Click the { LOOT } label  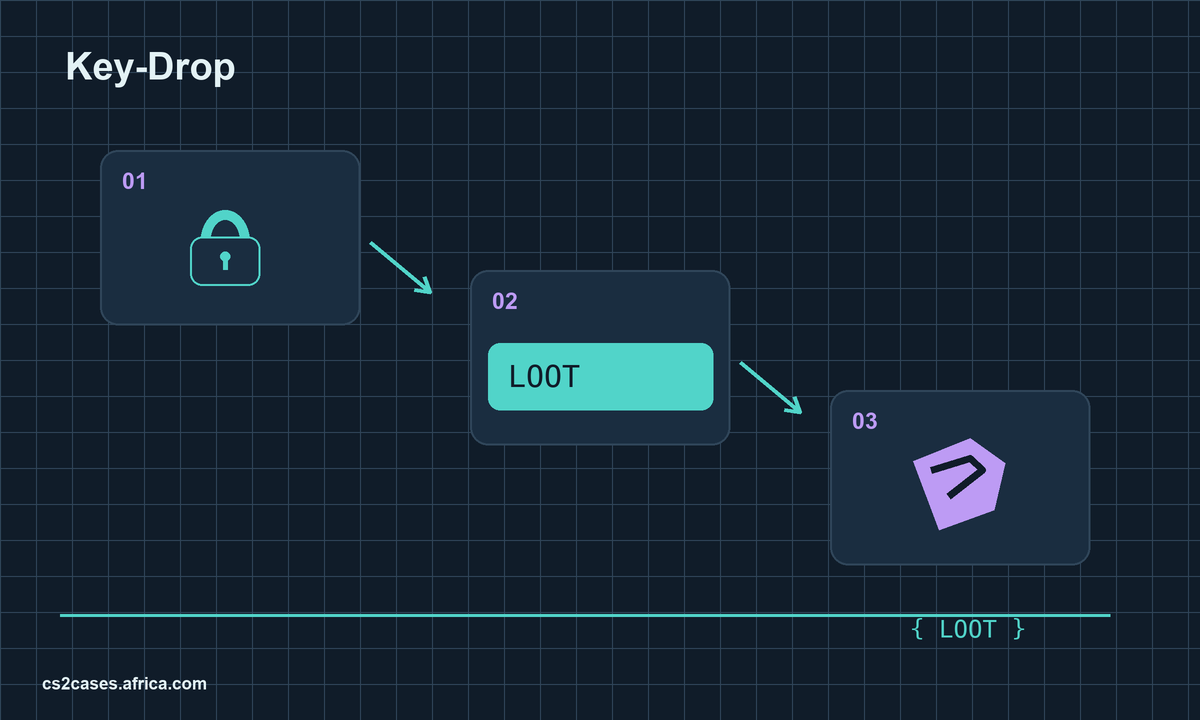pyautogui.click(x=968, y=629)
